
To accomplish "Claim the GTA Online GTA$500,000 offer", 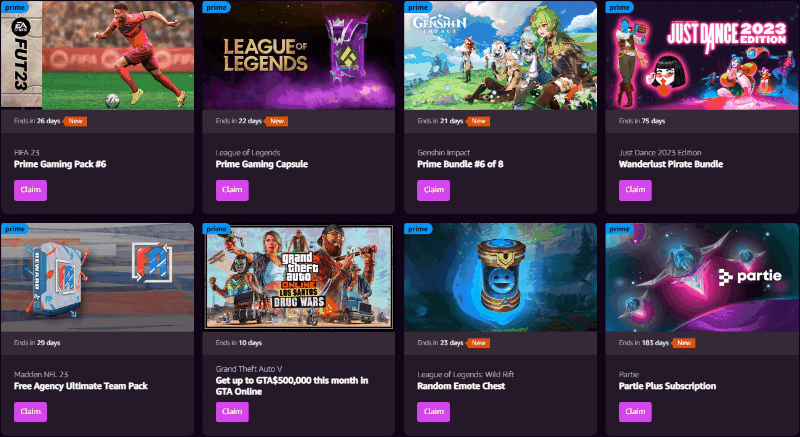I will click(x=232, y=412).
